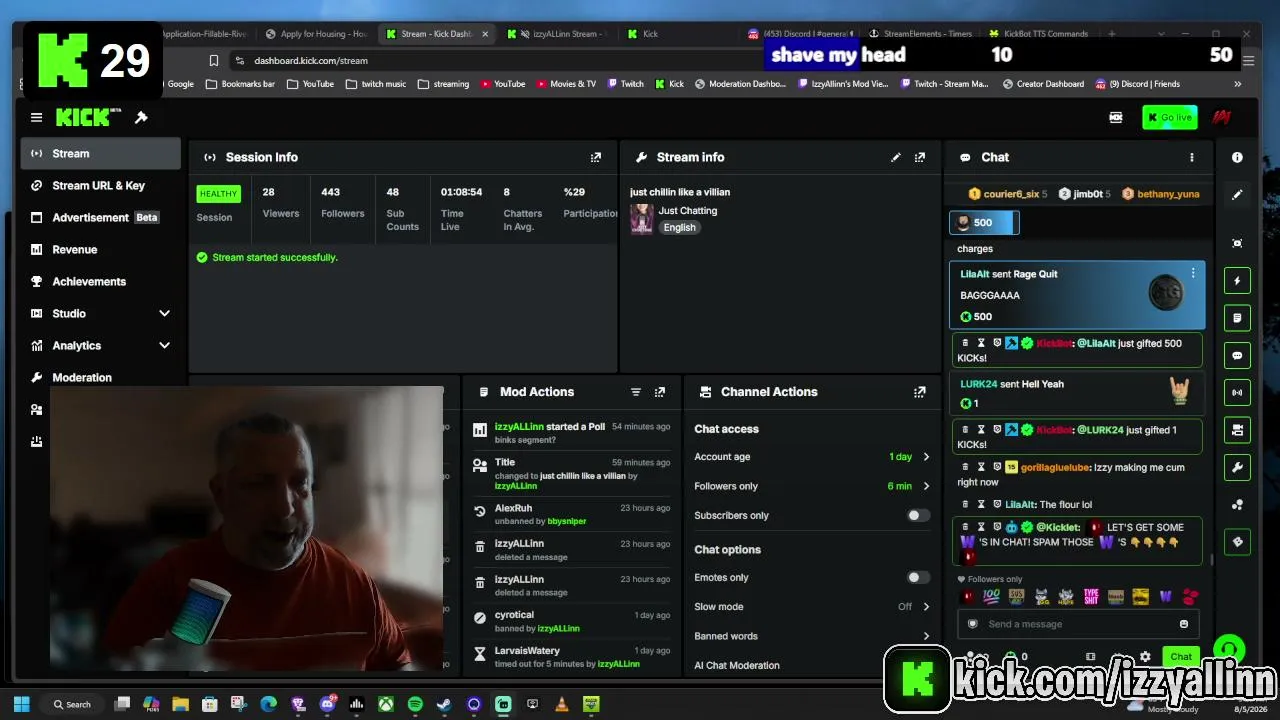Open the Banned words settings
The height and width of the screenshot is (720, 1280).
[812, 636]
